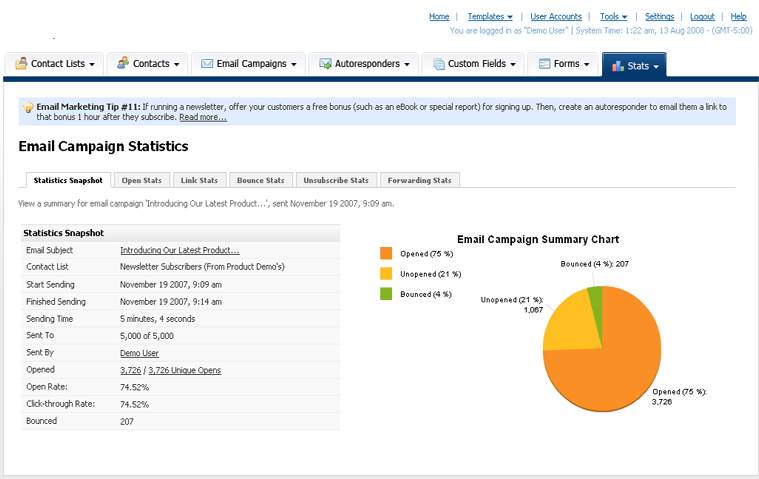Switch to the Bounce Stats tab
The image size is (759, 479).
[x=260, y=180]
